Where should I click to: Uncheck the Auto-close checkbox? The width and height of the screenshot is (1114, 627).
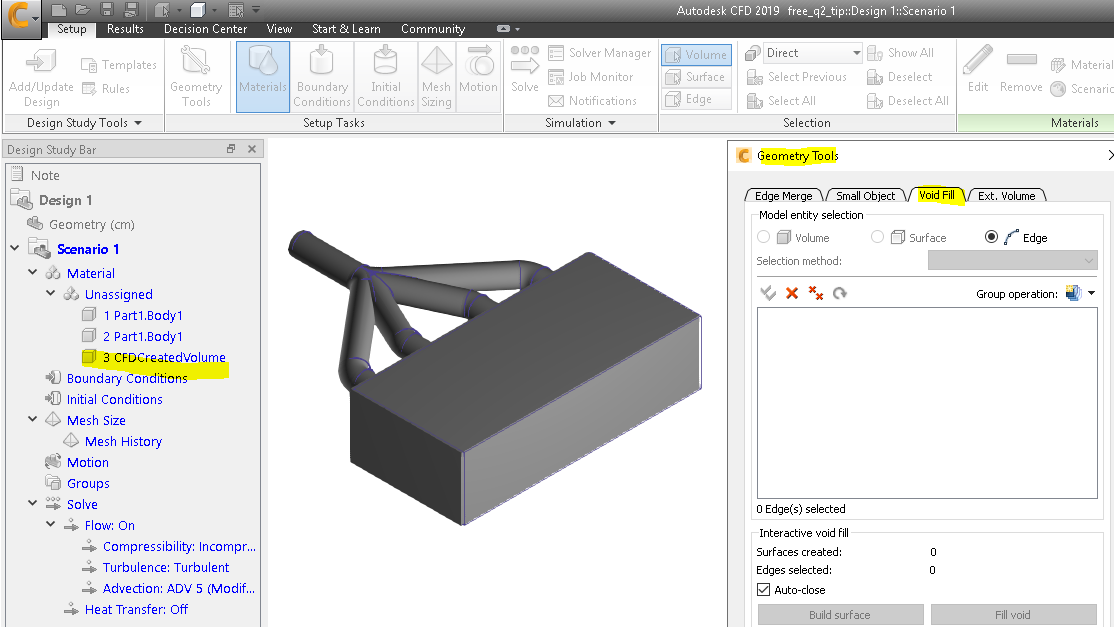coord(764,589)
